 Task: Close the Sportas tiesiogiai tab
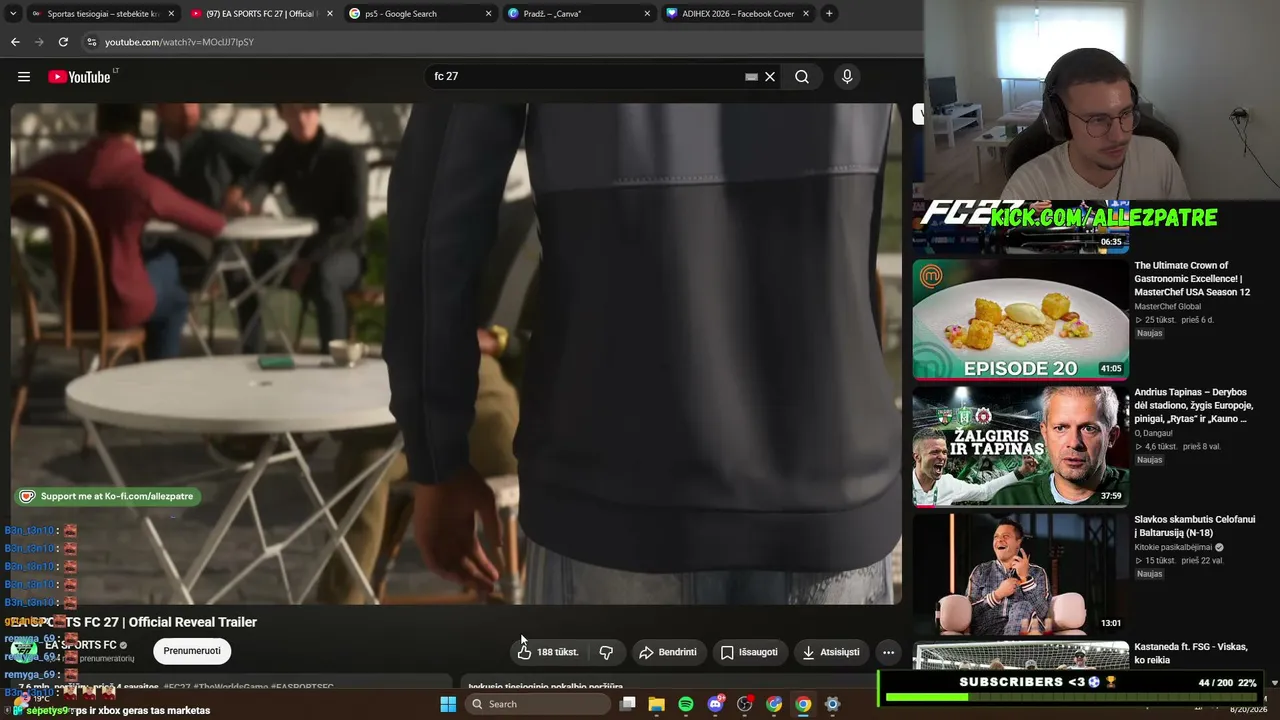(x=171, y=14)
